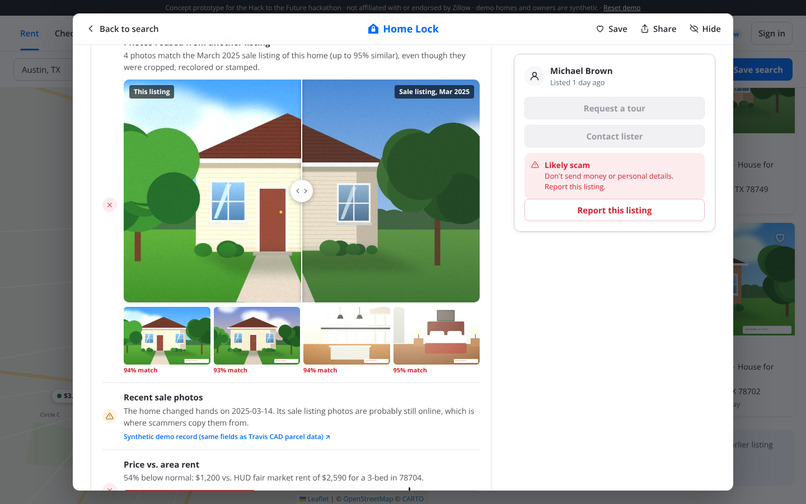The image size is (806, 504).
Task: Click the Save heart icon in header
Action: pyautogui.click(x=599, y=29)
